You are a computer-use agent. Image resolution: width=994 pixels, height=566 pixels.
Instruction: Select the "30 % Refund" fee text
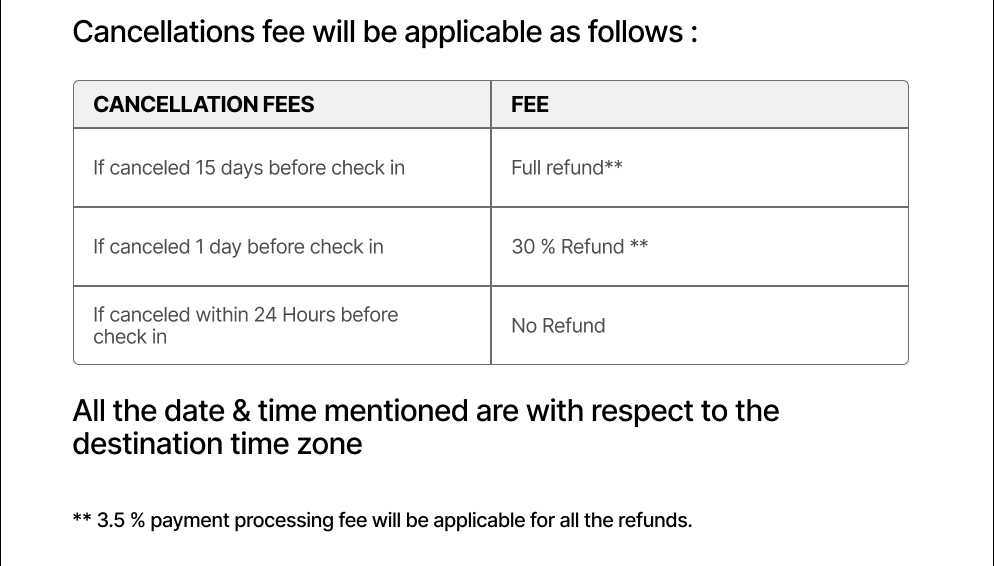(x=567, y=247)
